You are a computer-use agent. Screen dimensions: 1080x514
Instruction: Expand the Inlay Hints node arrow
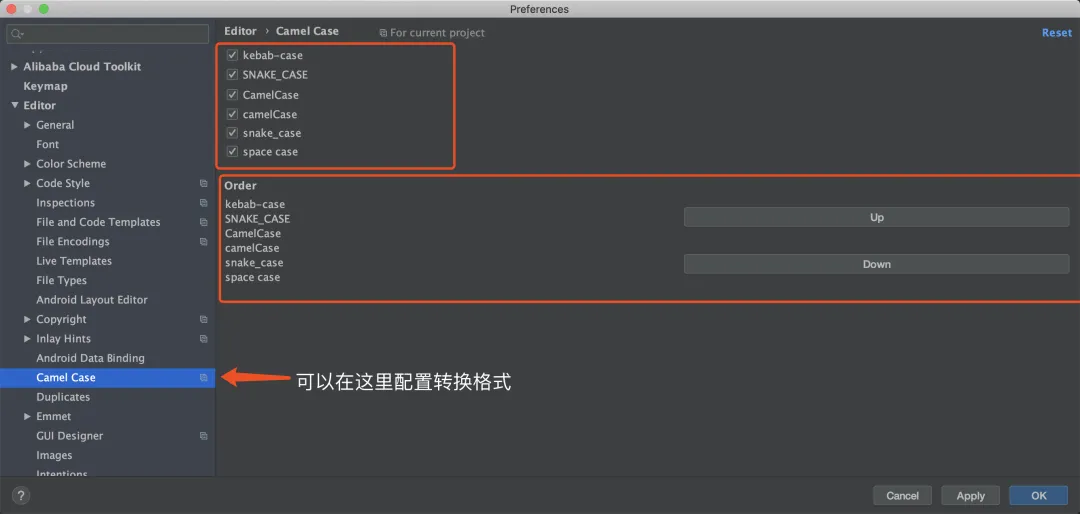28,338
